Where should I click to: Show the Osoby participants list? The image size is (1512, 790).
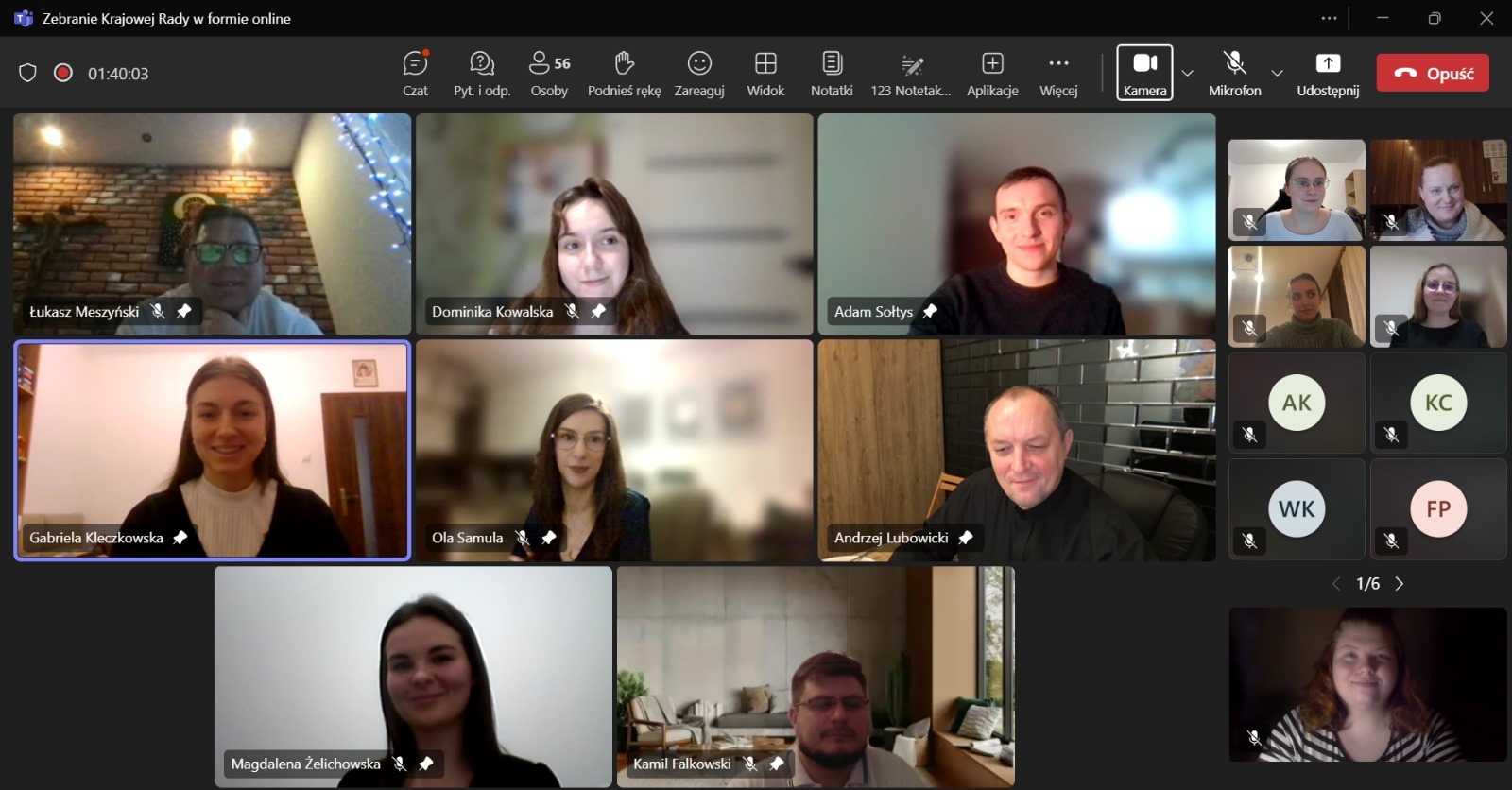click(549, 74)
